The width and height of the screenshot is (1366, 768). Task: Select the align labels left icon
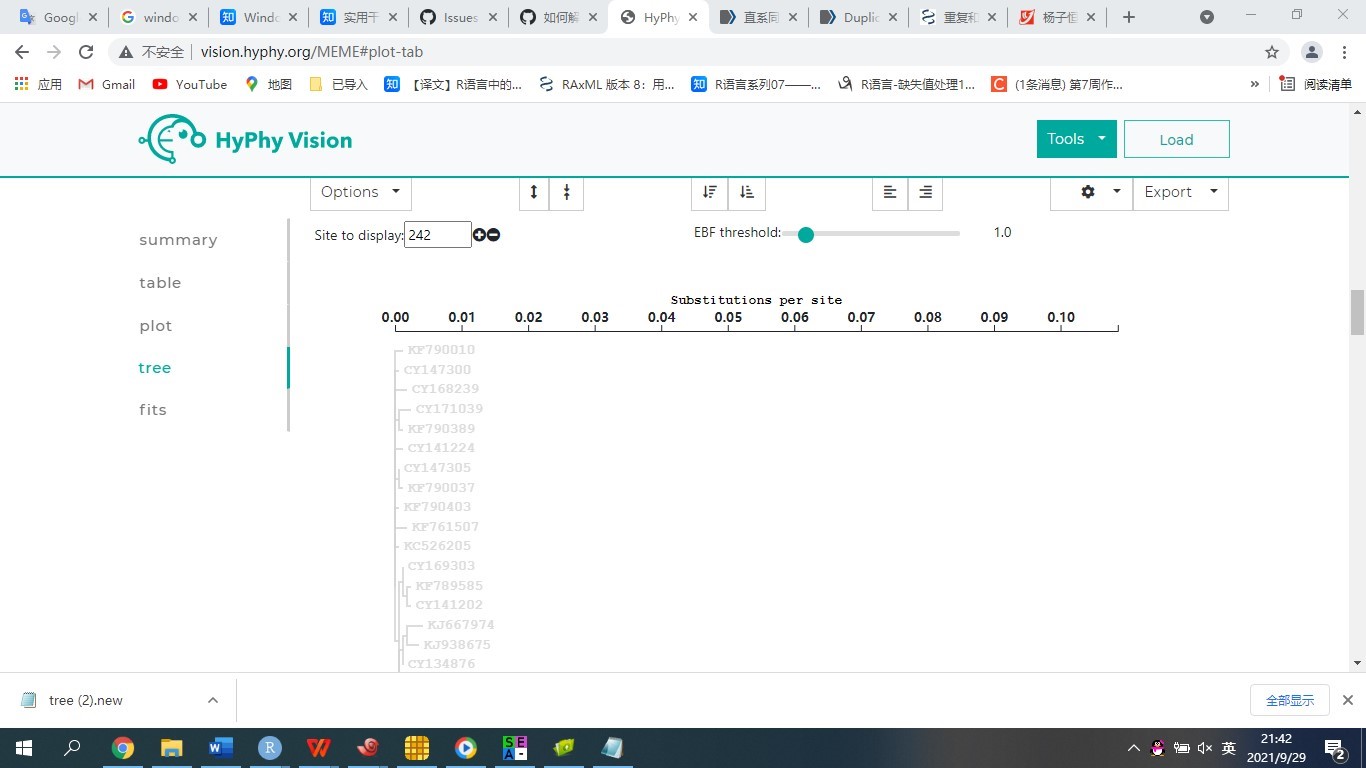pos(888,192)
